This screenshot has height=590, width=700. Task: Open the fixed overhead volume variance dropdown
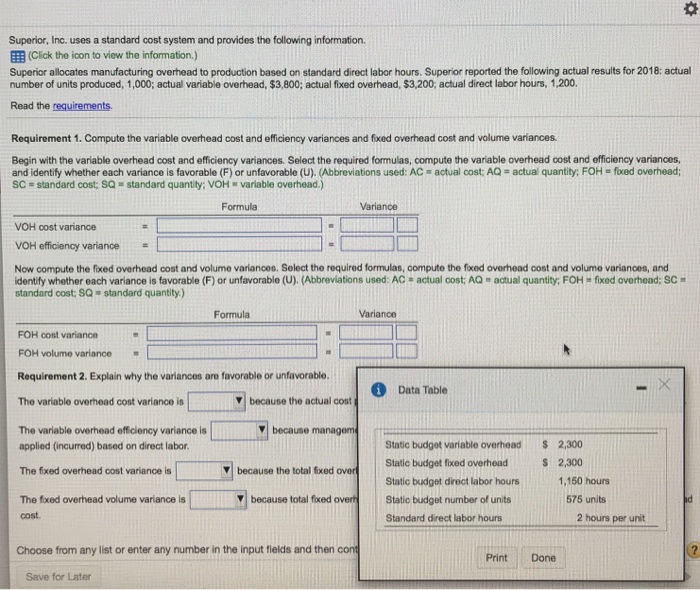point(218,499)
